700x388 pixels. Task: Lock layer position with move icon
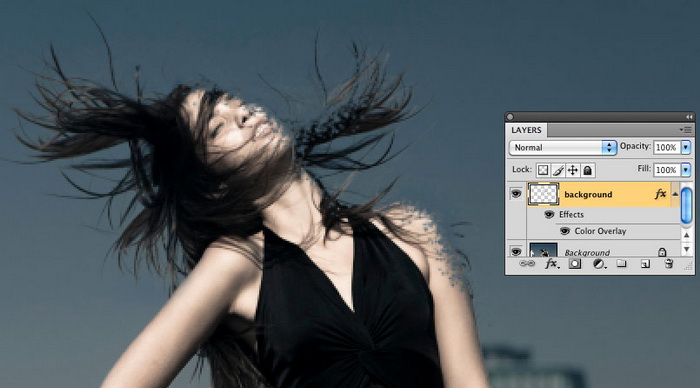click(x=573, y=170)
